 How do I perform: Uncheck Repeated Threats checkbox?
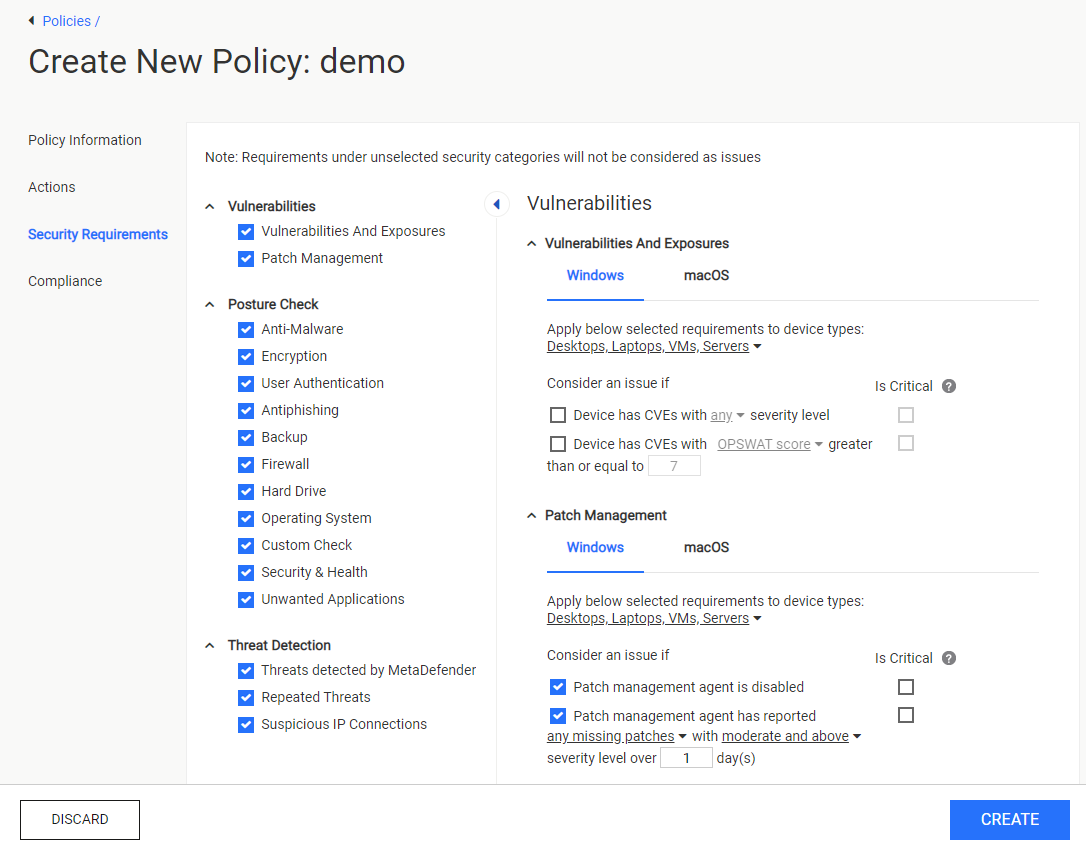click(x=246, y=698)
